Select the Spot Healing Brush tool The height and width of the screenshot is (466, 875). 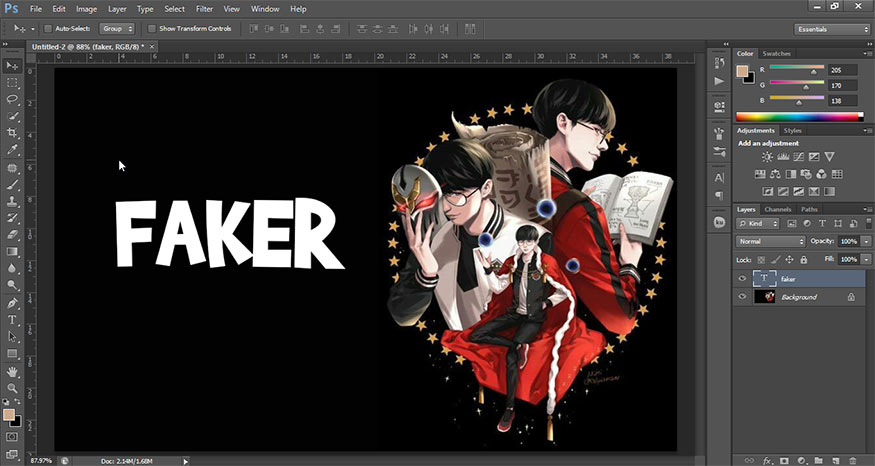[12, 167]
